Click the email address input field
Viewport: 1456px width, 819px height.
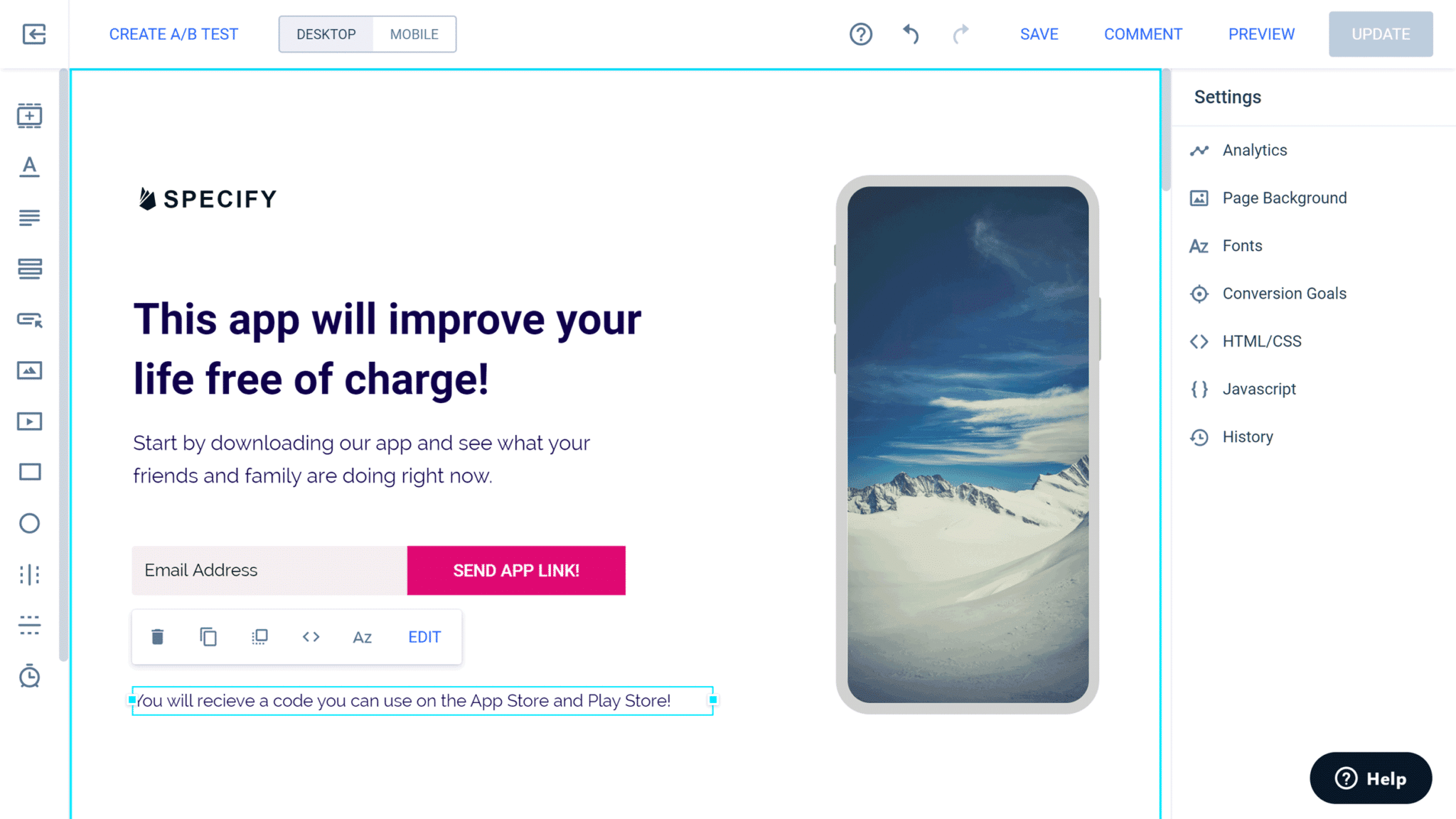270,570
